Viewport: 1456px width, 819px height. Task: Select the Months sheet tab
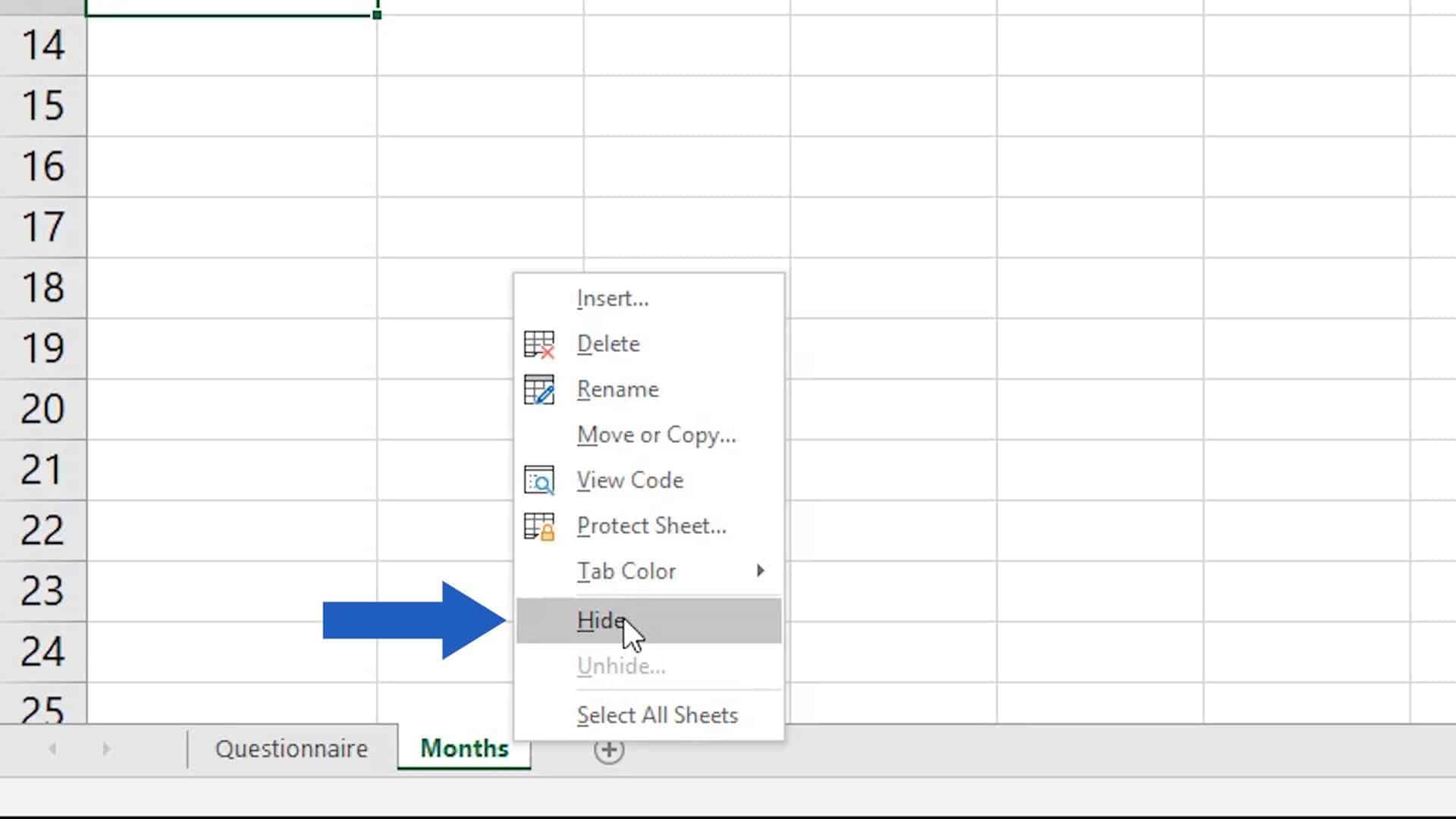(463, 748)
